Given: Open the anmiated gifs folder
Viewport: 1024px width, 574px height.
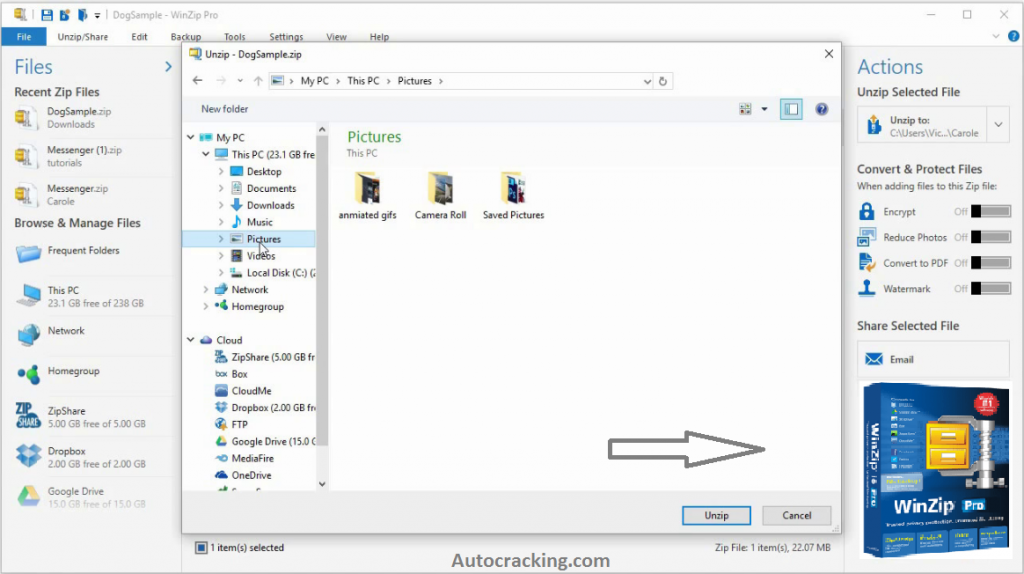Looking at the screenshot, I should tap(368, 196).
